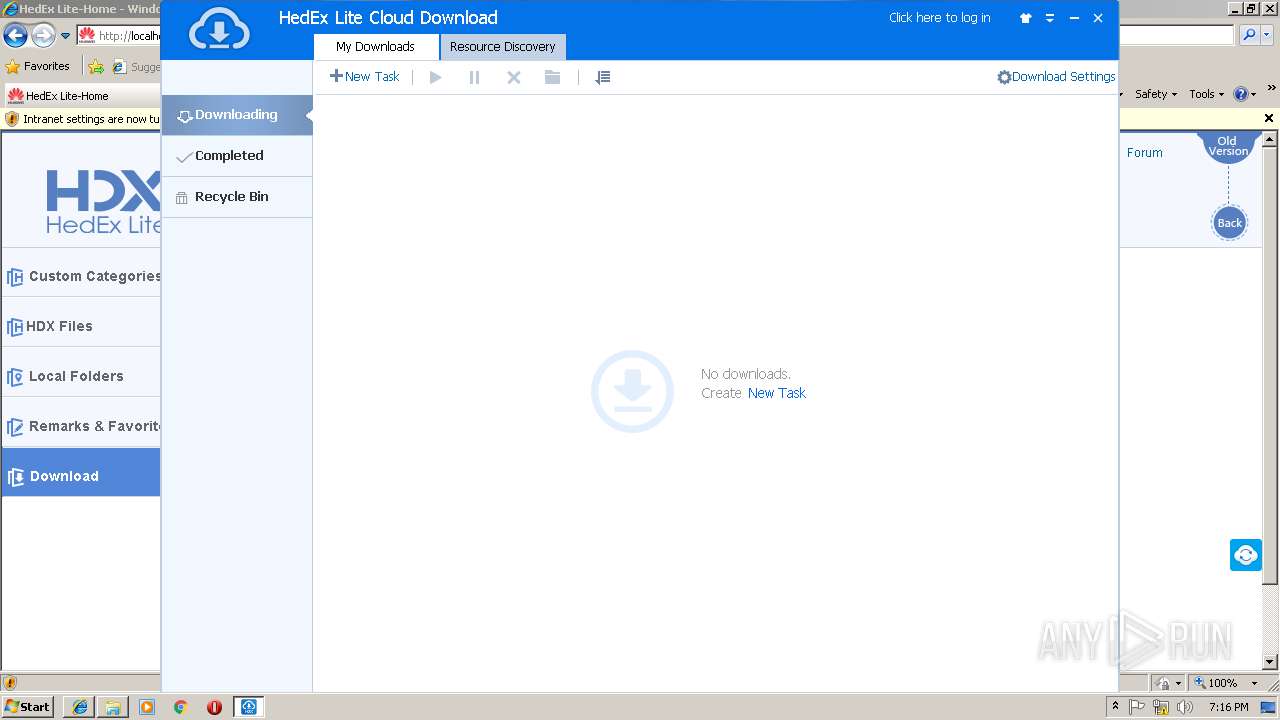1280x720 pixels.
Task: Click the Action Center flag tray icon
Action: 1137,707
